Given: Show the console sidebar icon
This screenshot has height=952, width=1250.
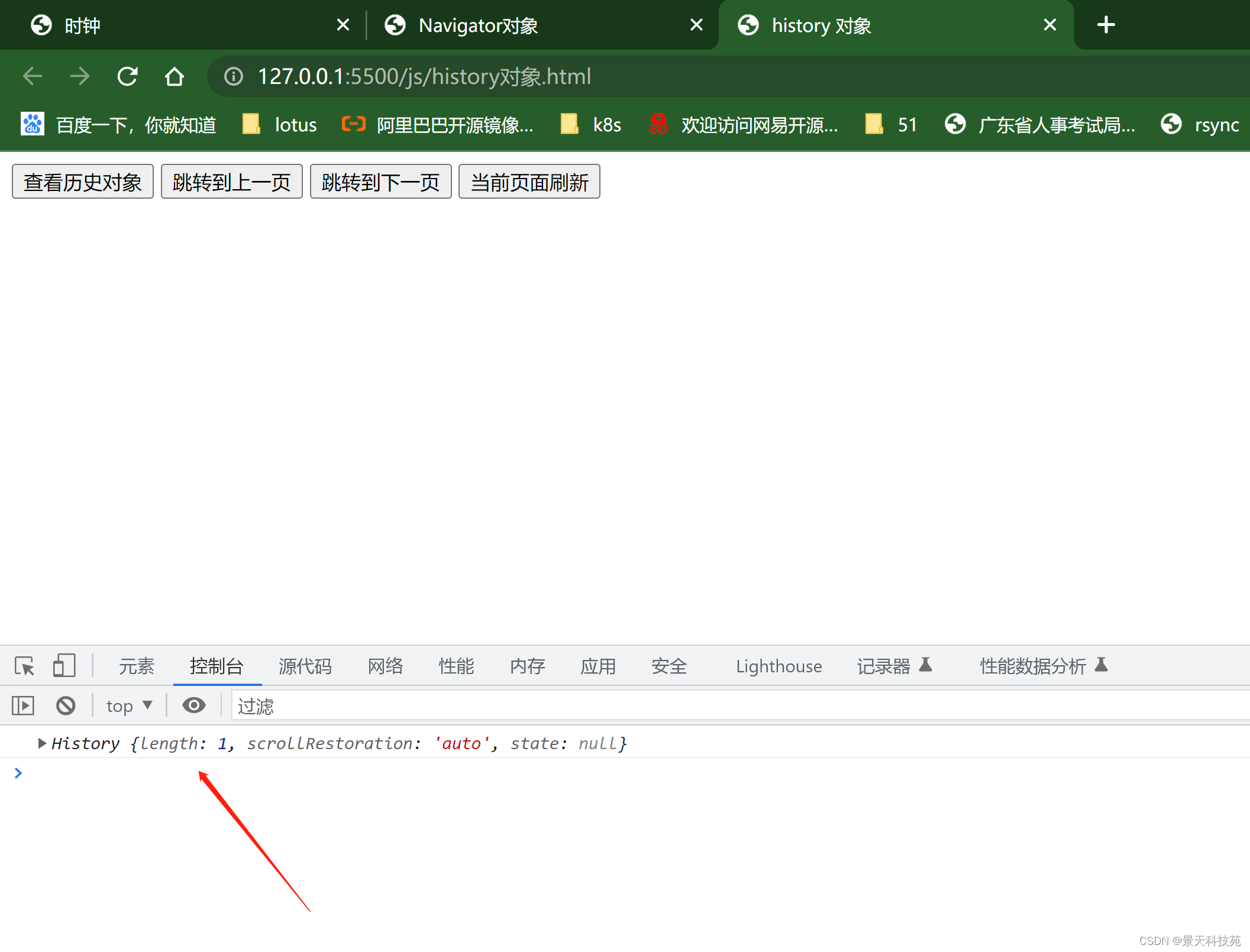Looking at the screenshot, I should click(x=23, y=705).
